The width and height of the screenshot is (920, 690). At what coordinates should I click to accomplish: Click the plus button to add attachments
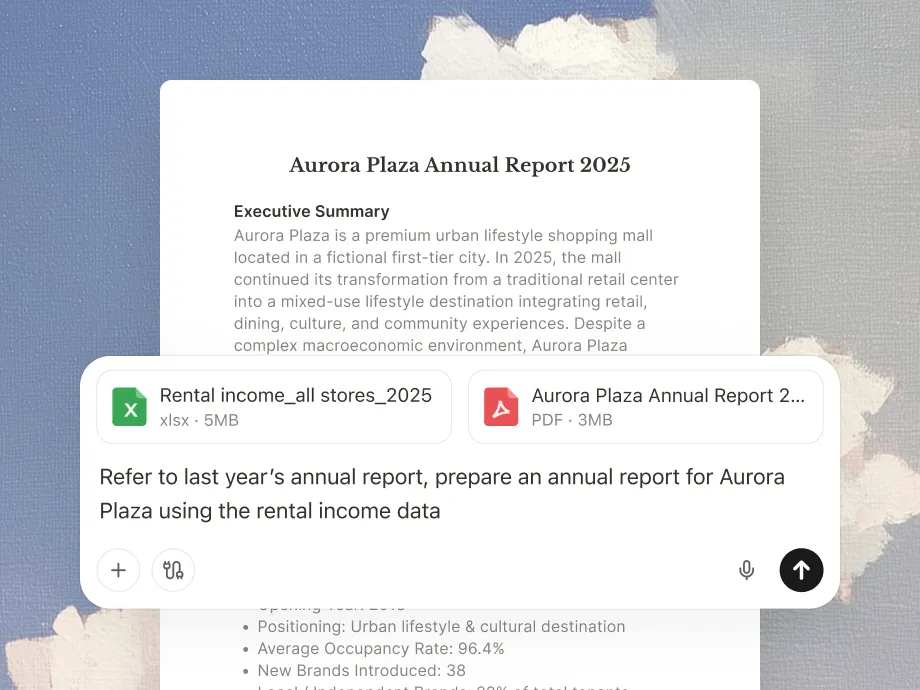pyautogui.click(x=118, y=570)
